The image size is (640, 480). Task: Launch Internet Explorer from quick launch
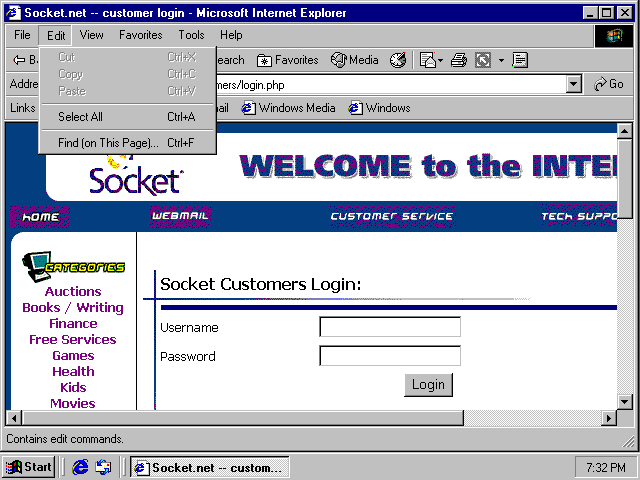[80, 467]
